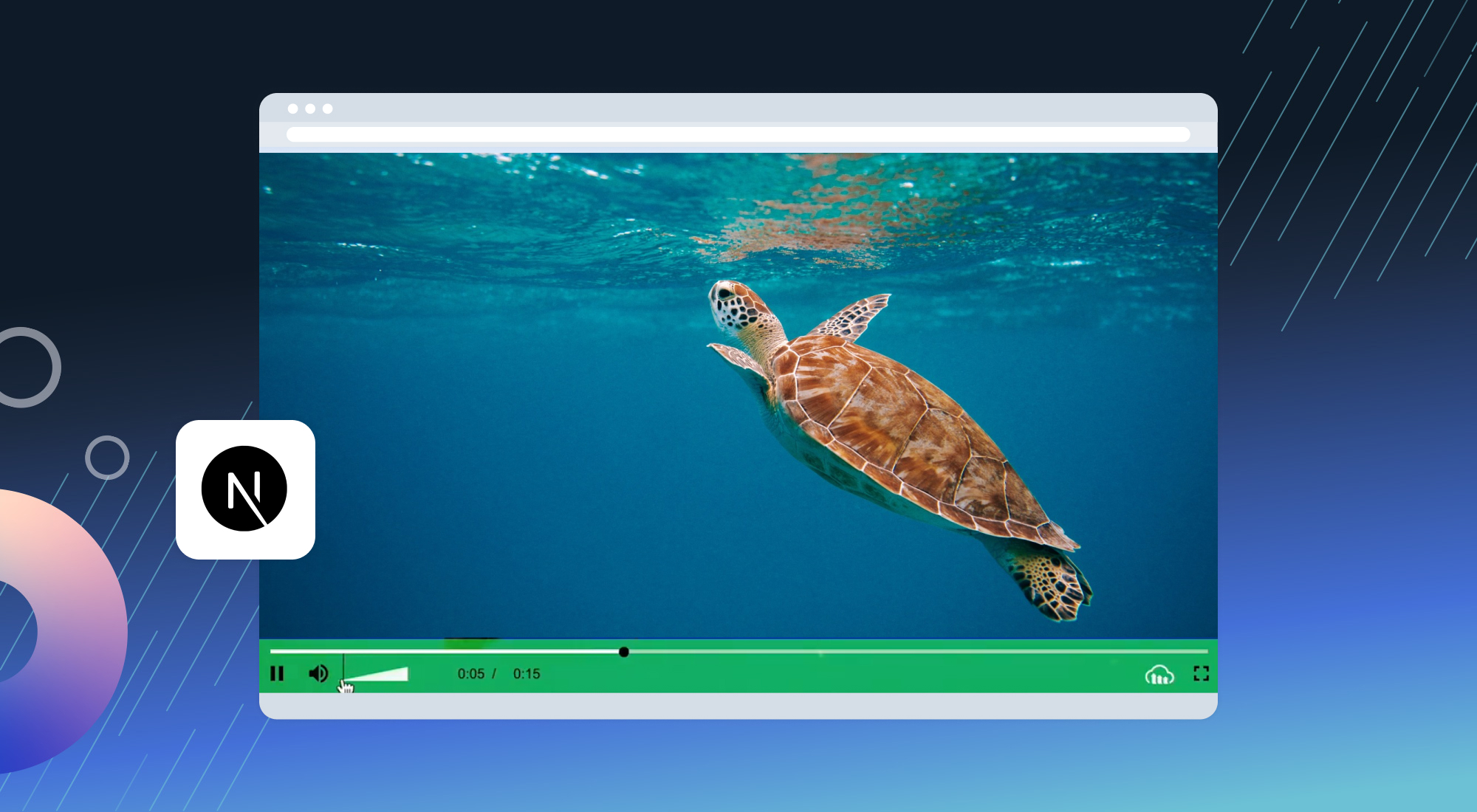Toggle playback with the pause control

(278, 673)
